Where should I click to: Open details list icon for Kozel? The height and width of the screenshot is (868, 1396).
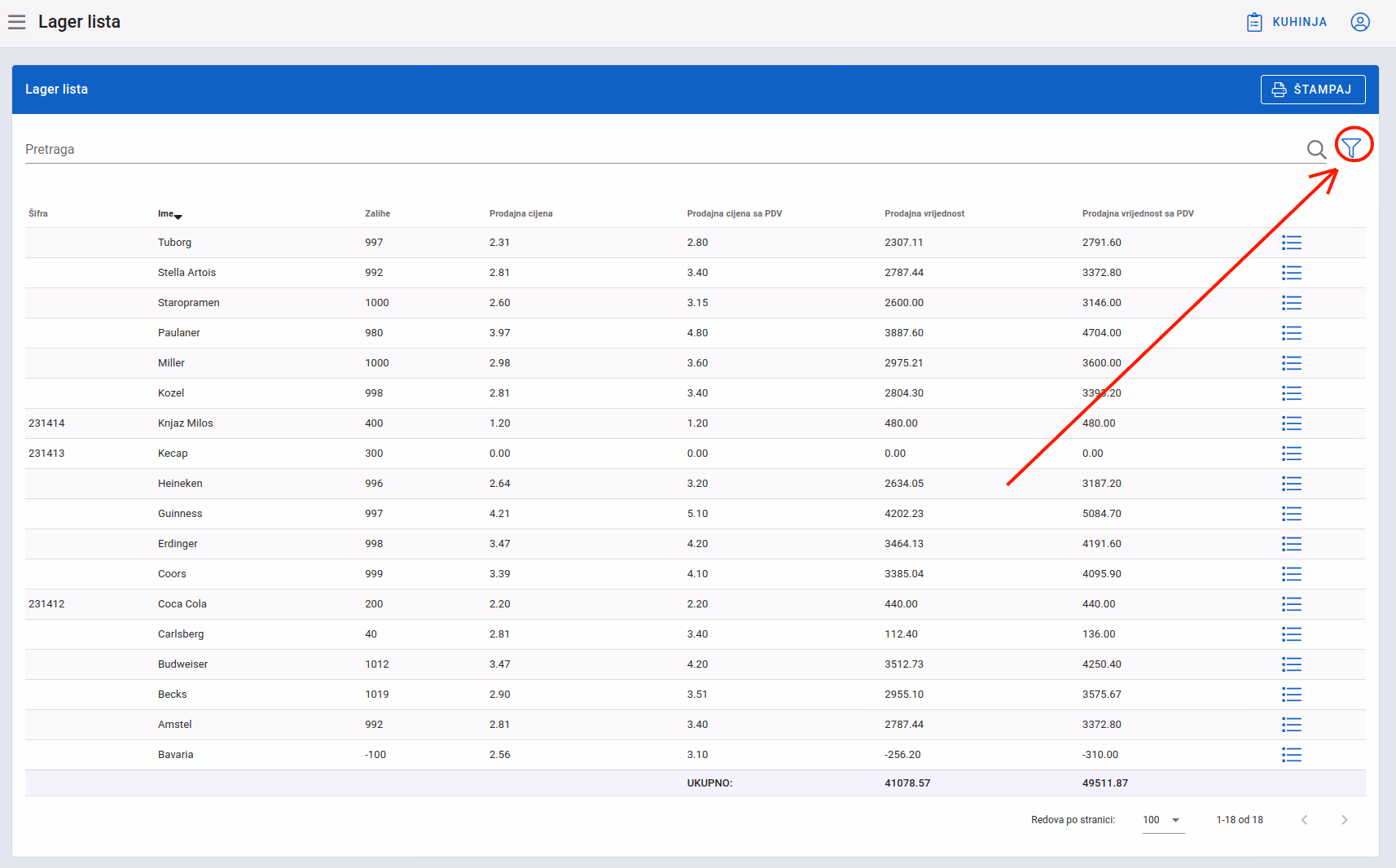pyautogui.click(x=1292, y=393)
